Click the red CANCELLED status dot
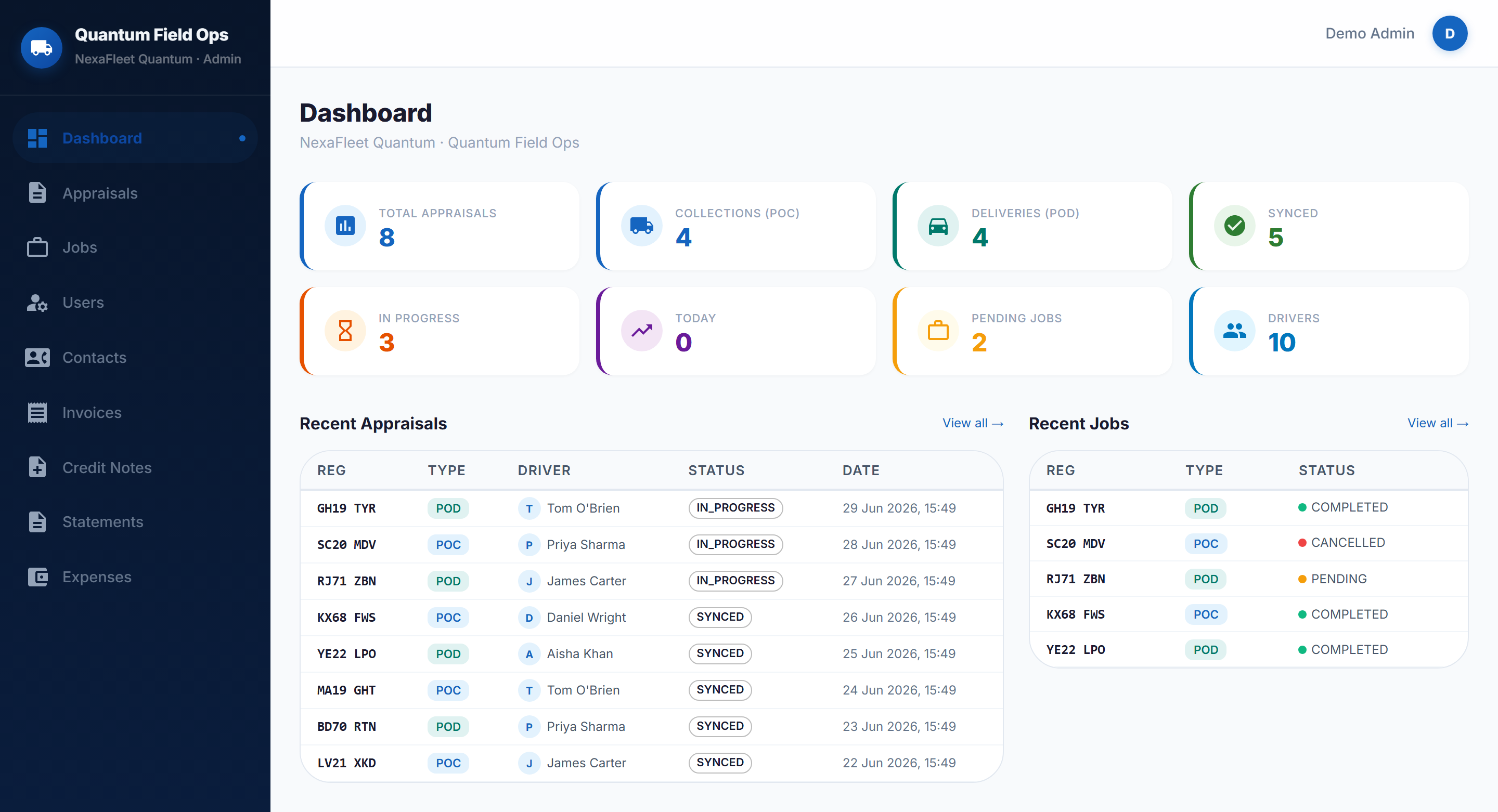This screenshot has height=812, width=1498. (1302, 543)
